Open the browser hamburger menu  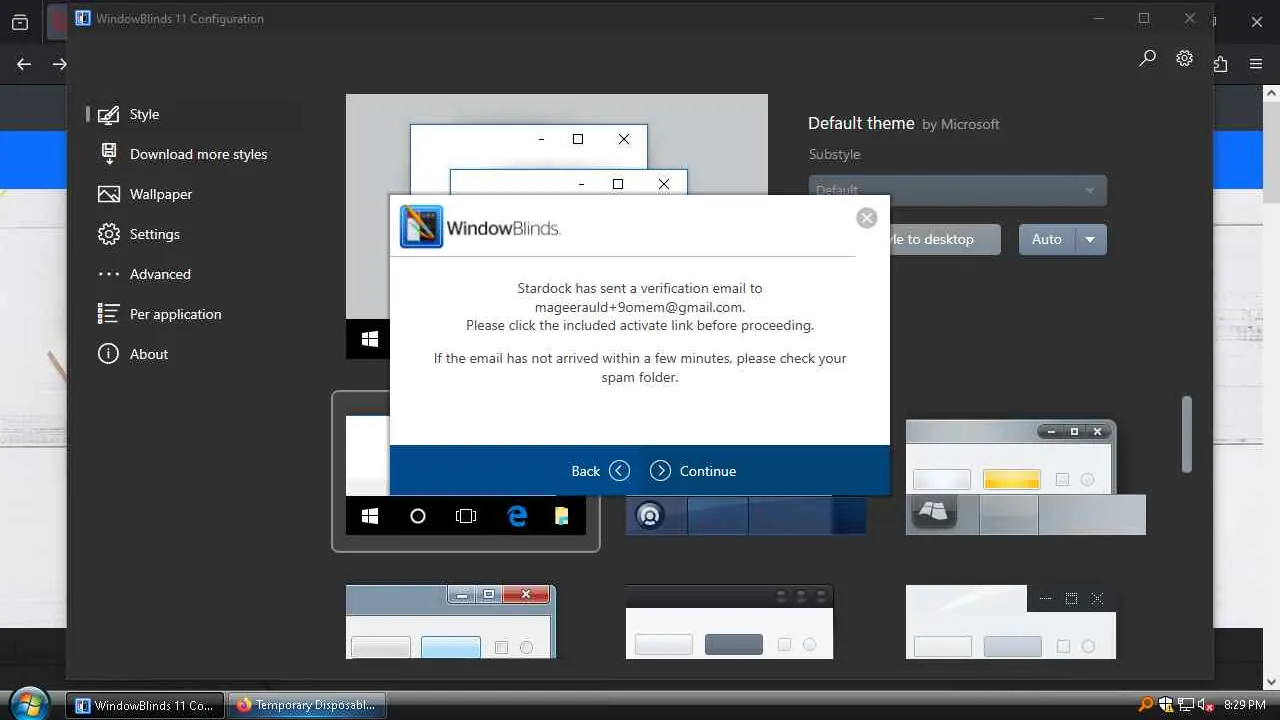pos(1256,64)
